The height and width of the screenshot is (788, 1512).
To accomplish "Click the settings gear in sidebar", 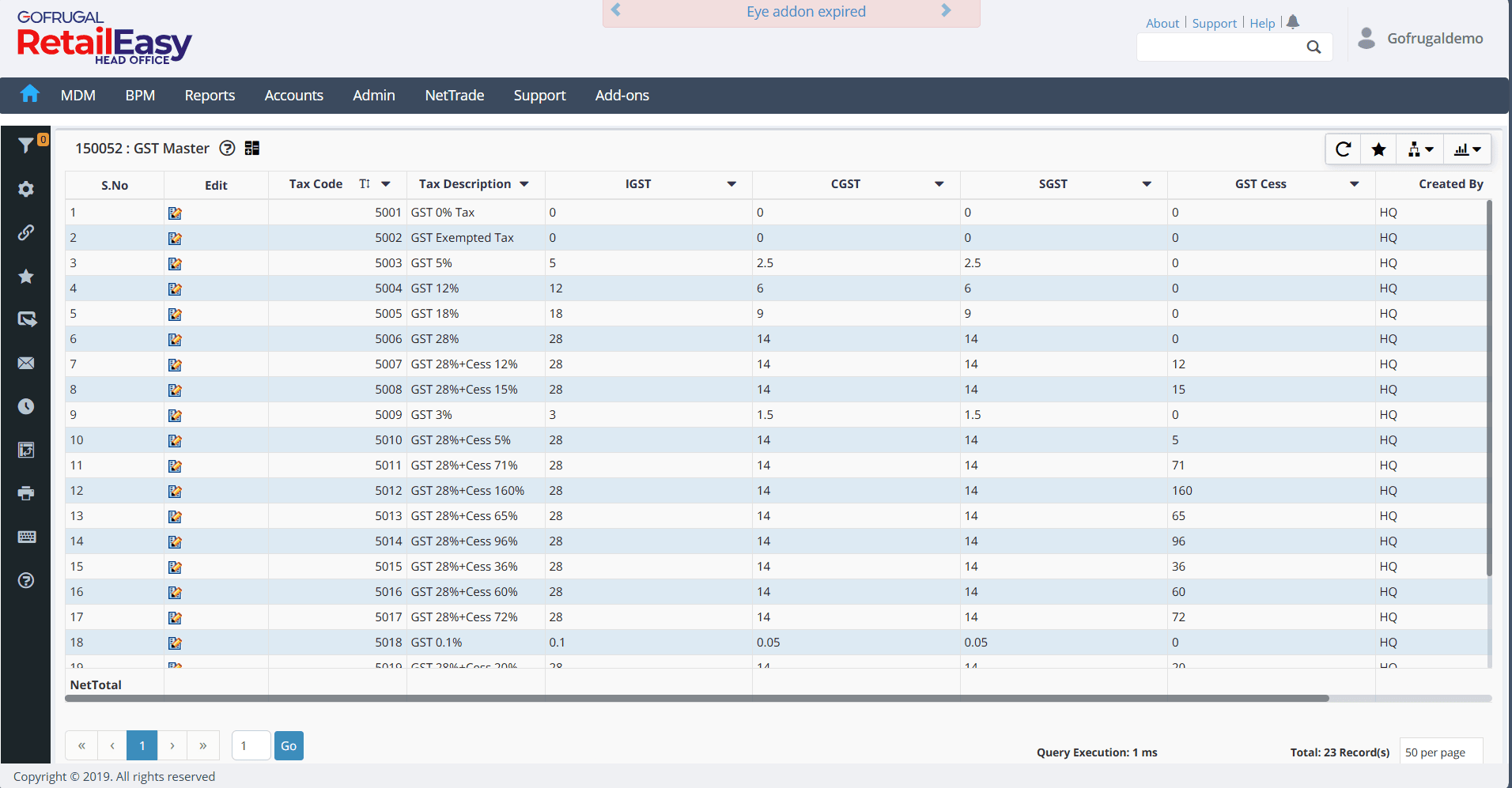I will [x=26, y=189].
